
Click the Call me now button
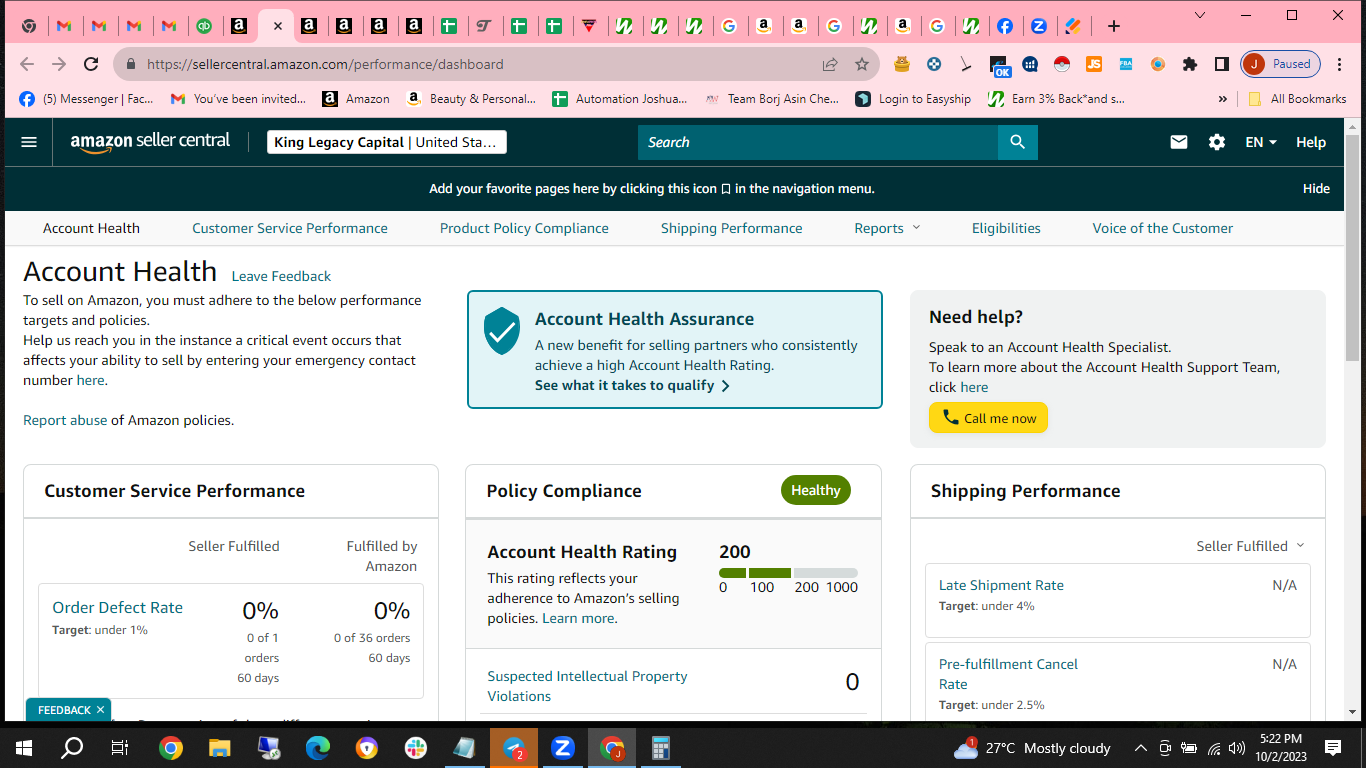(x=988, y=418)
